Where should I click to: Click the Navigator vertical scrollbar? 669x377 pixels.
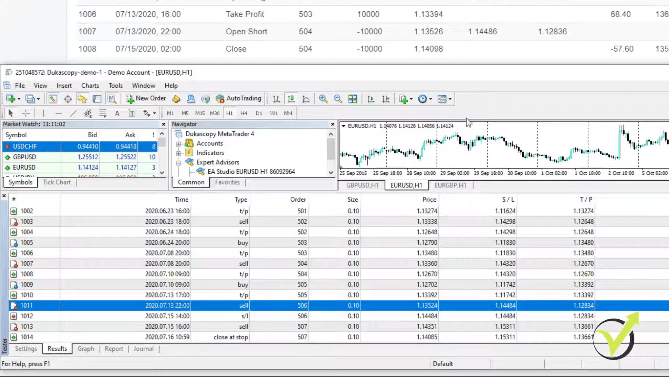[331, 153]
